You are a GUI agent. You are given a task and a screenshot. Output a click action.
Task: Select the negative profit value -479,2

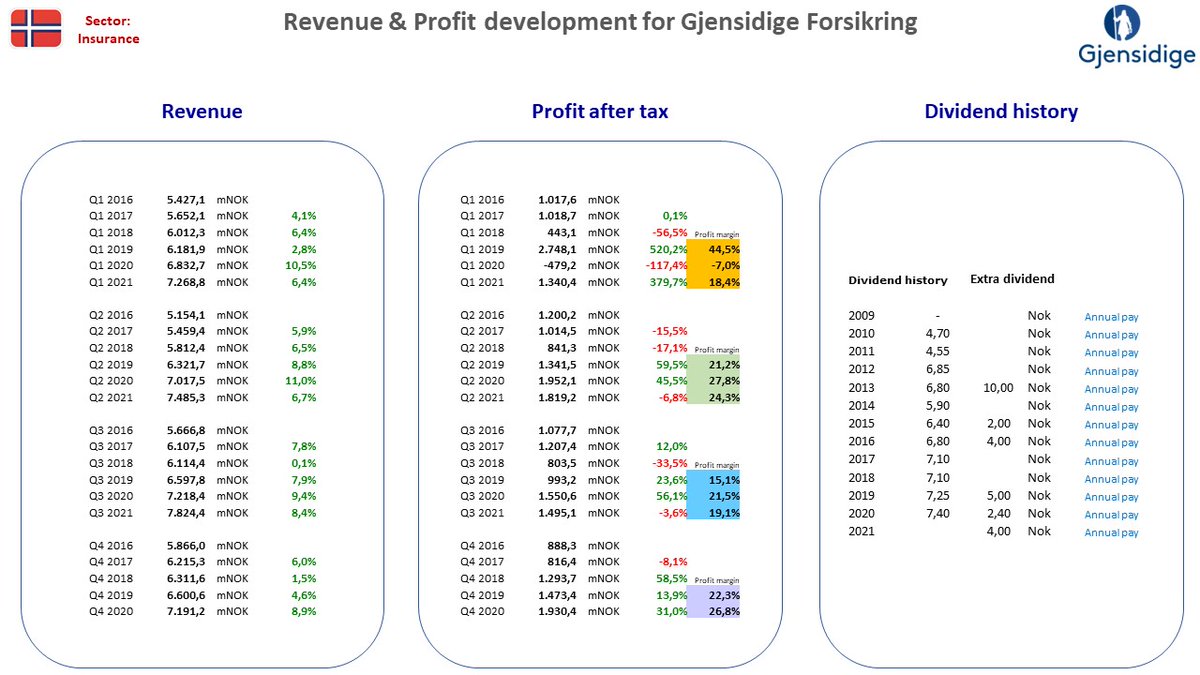pyautogui.click(x=561, y=265)
